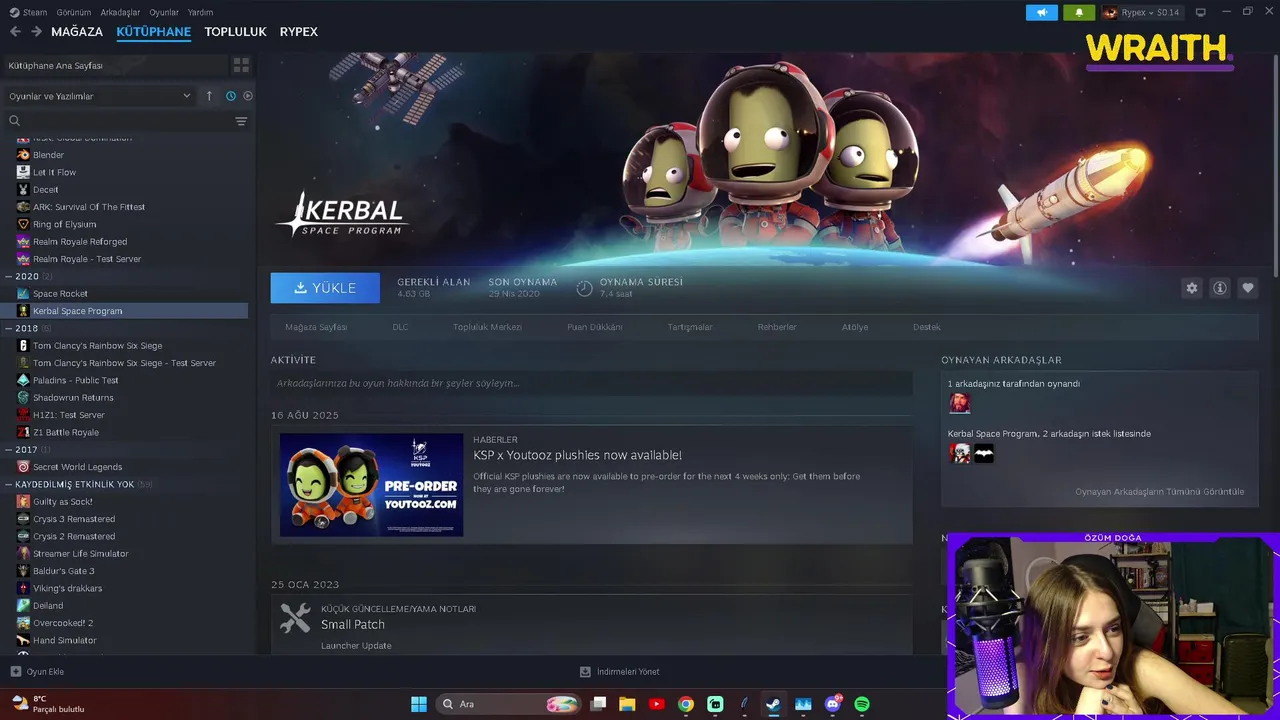Open the TOPLULUK tab
This screenshot has height=720, width=1280.
(x=235, y=31)
